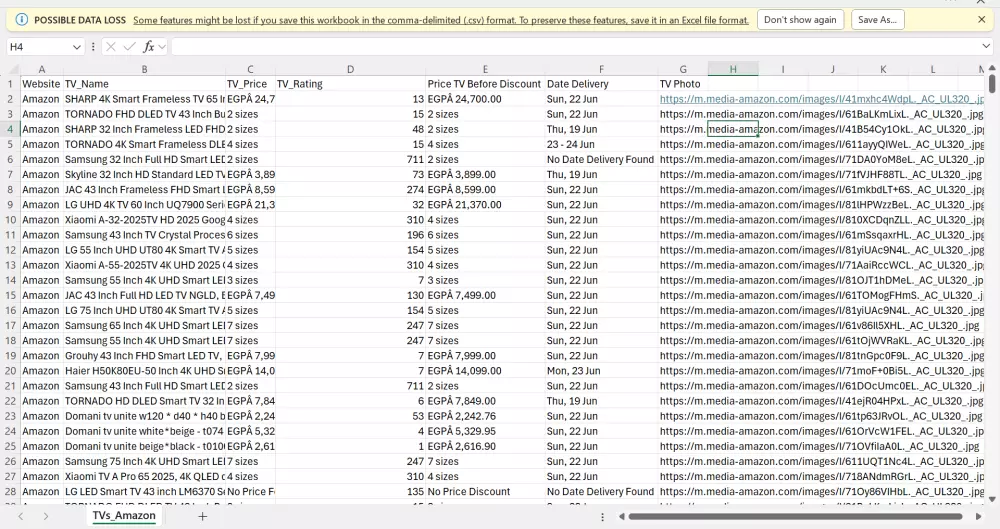Select the TV_Rating header cell
The image size is (1000, 529).
[x=350, y=84]
